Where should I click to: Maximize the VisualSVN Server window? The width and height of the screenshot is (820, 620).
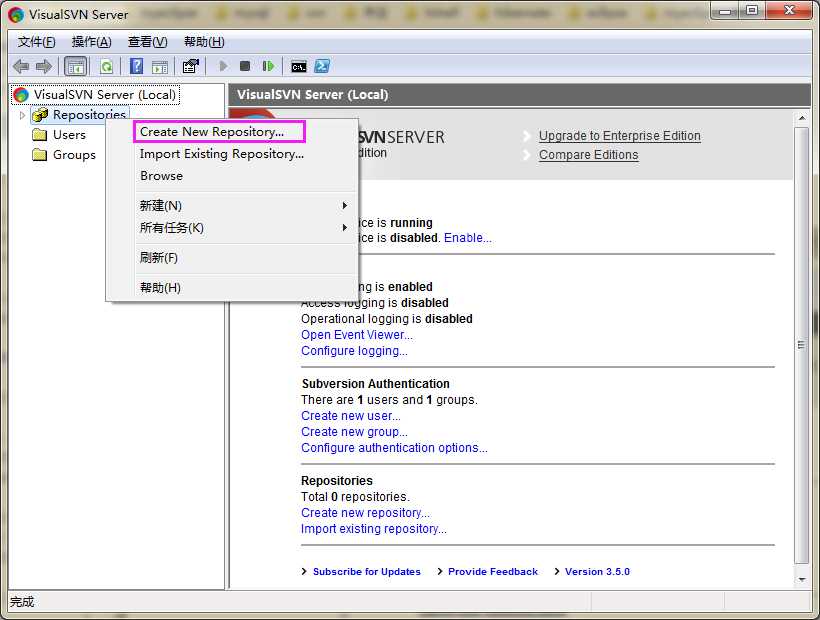click(751, 11)
